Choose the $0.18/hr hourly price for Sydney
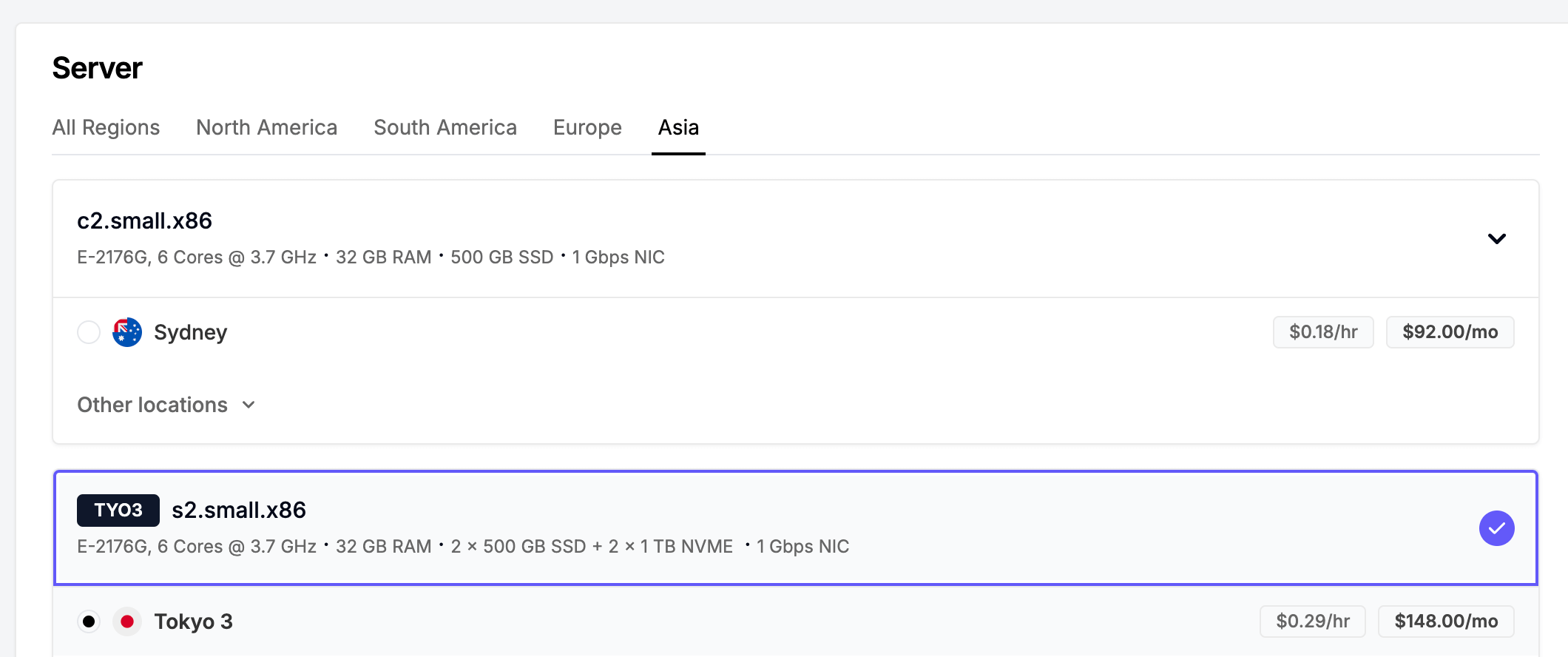Viewport: 1568px width, 657px height. (x=1323, y=332)
